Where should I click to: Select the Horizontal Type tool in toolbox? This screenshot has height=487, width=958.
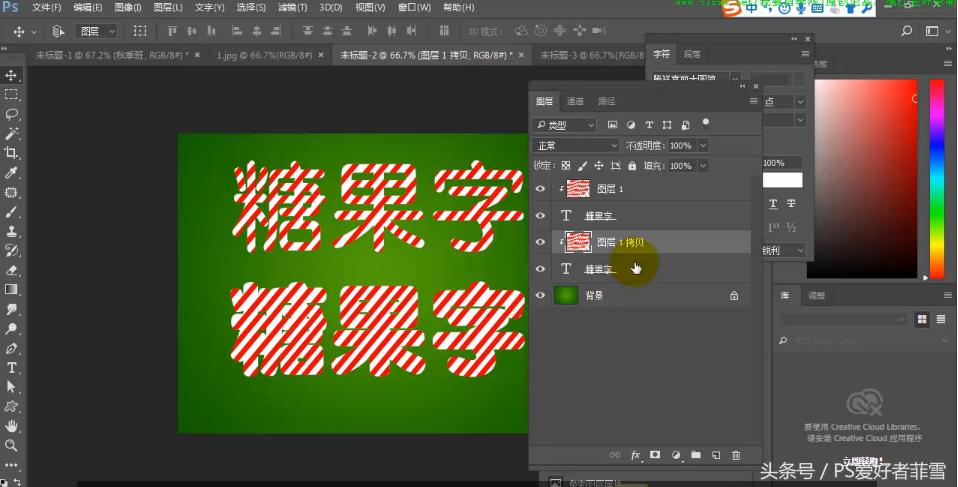coord(11,368)
